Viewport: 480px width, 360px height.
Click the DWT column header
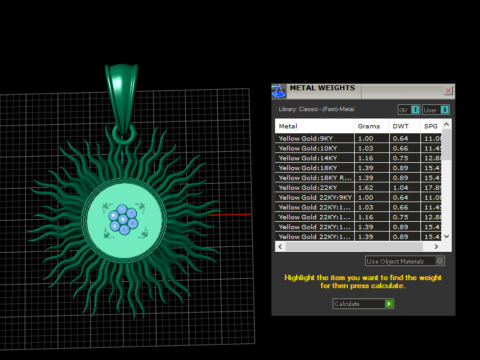point(404,126)
